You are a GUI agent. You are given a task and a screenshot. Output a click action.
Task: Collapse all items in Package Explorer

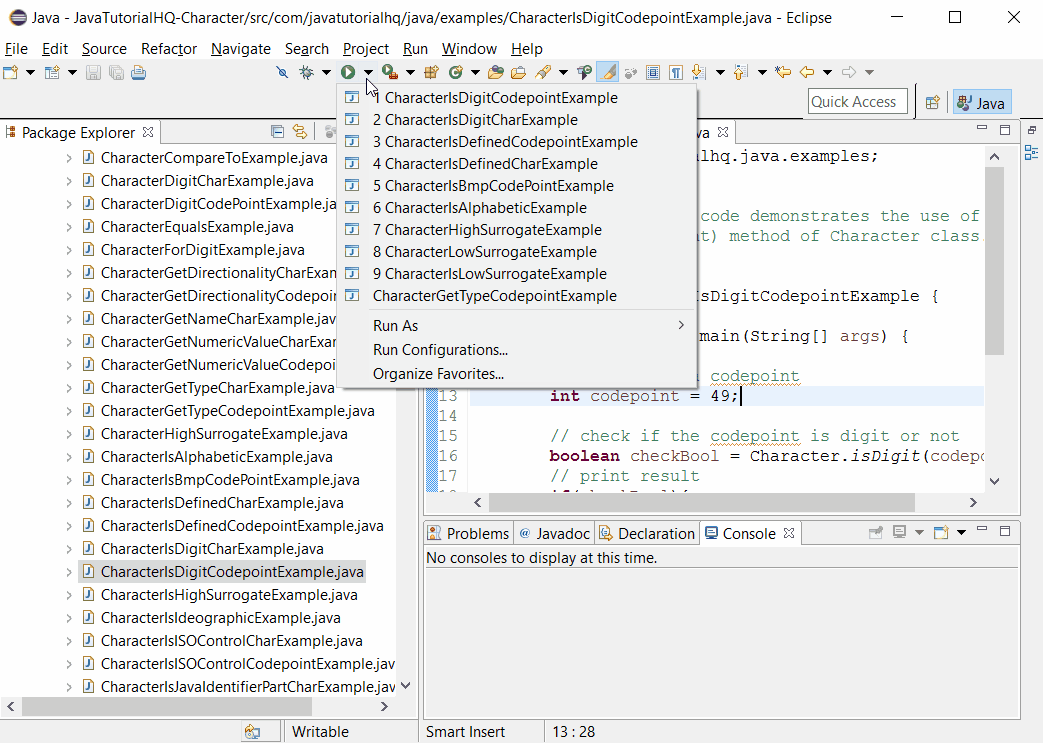[x=278, y=131]
